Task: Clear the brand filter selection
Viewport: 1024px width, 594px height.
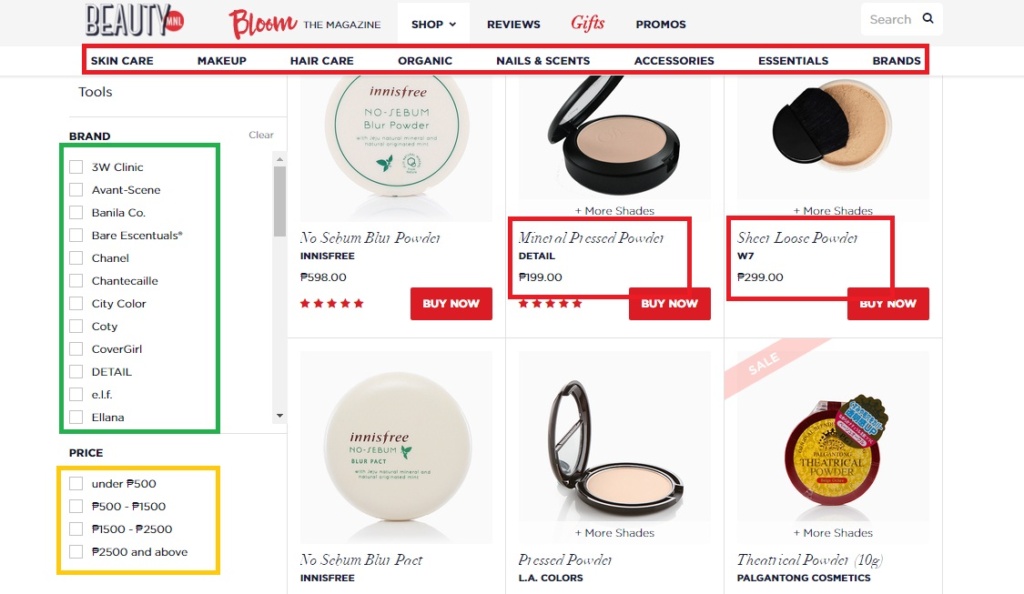Action: 261,135
